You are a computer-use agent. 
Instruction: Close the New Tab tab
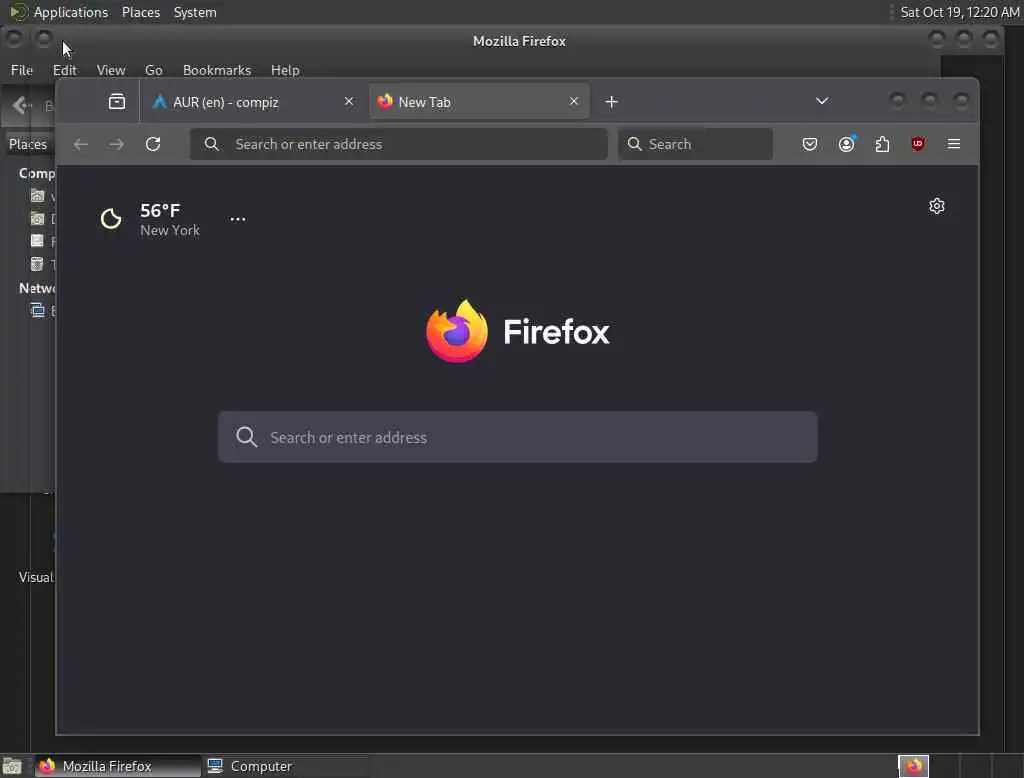573,101
